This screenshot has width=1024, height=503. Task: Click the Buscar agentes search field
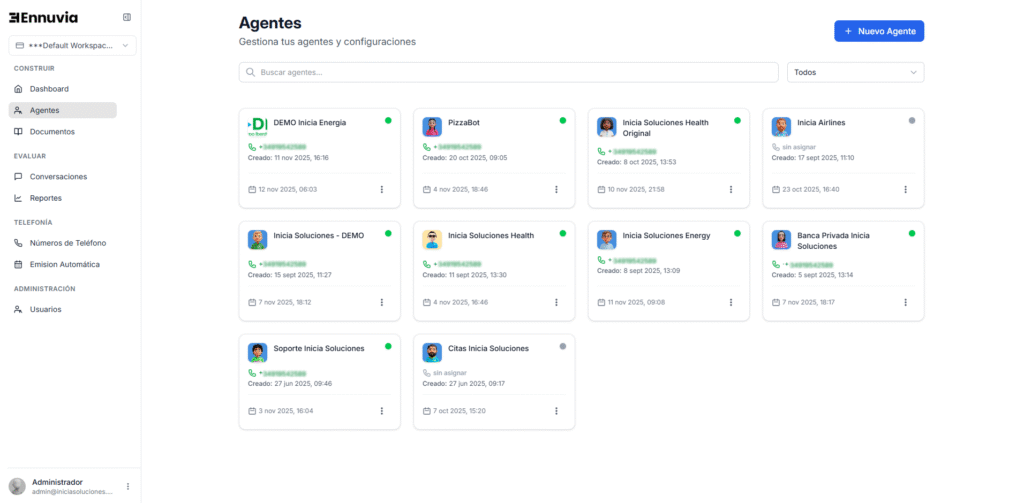point(508,72)
